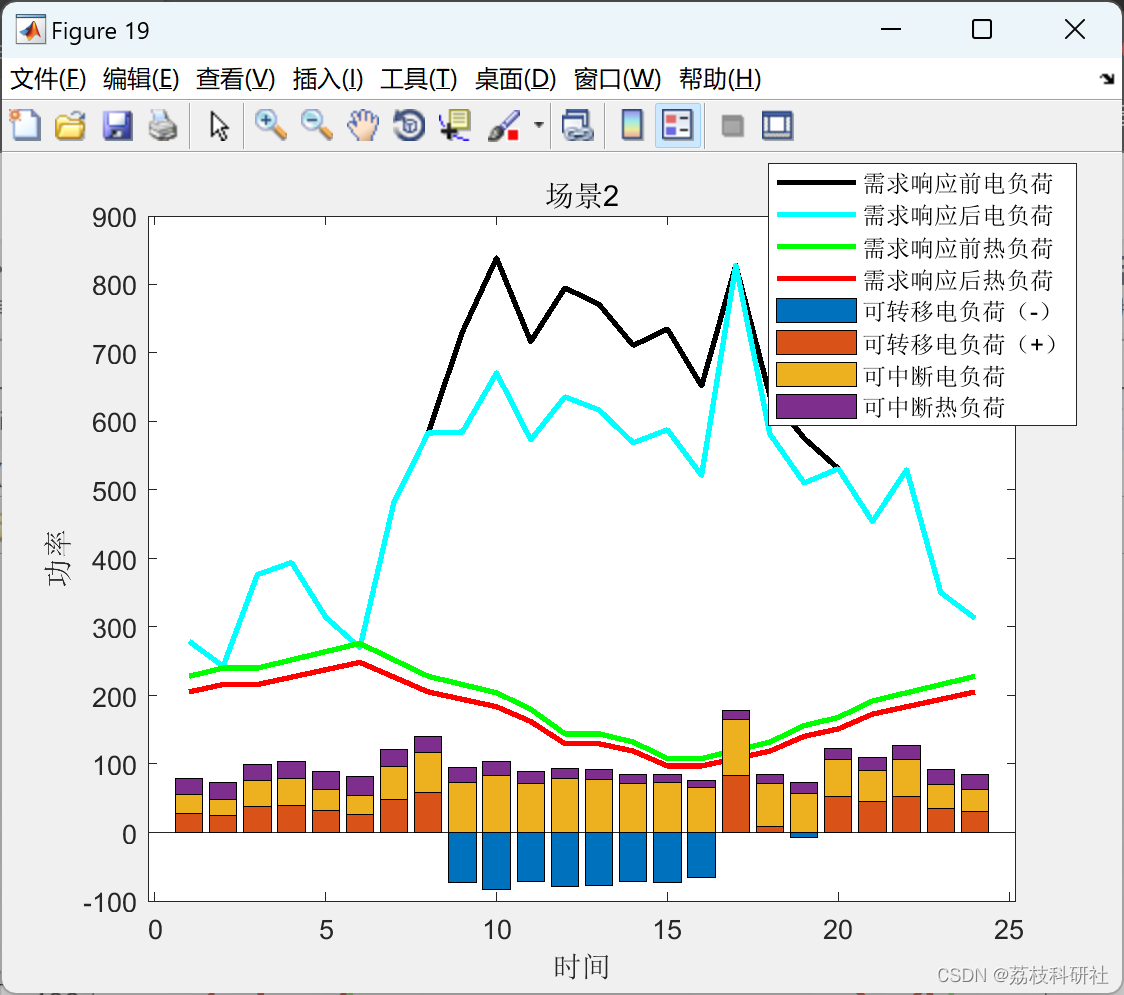Click the y-axis tick label 900
Viewport: 1124px width, 995px height.
pos(114,218)
